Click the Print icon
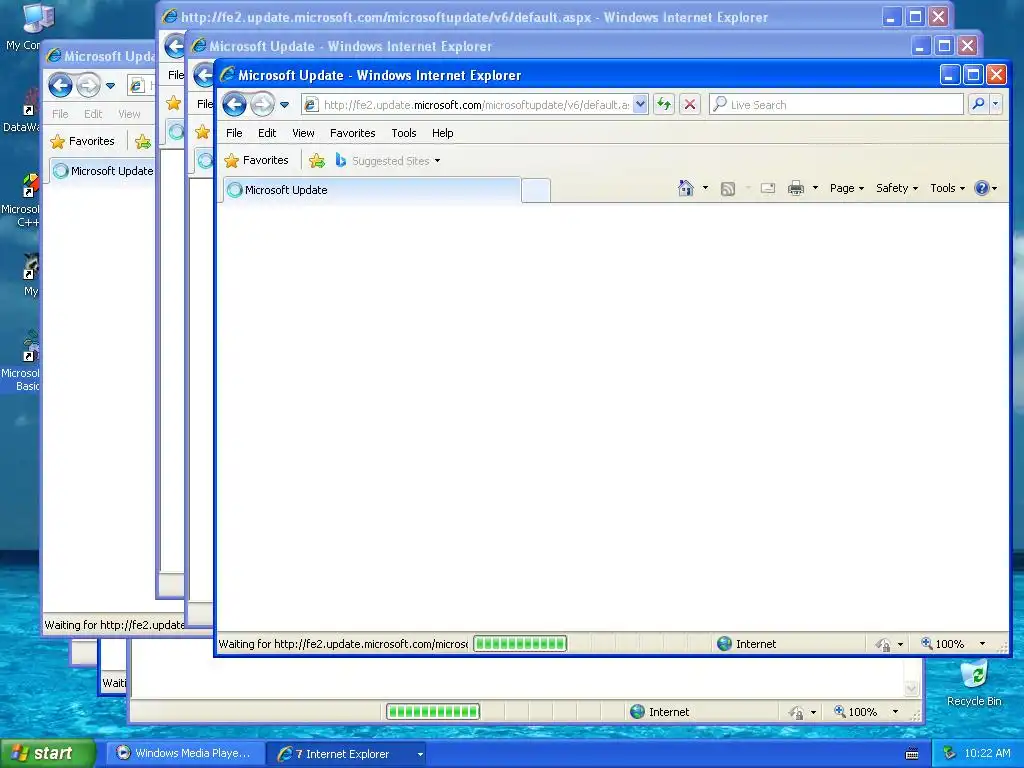 click(795, 188)
